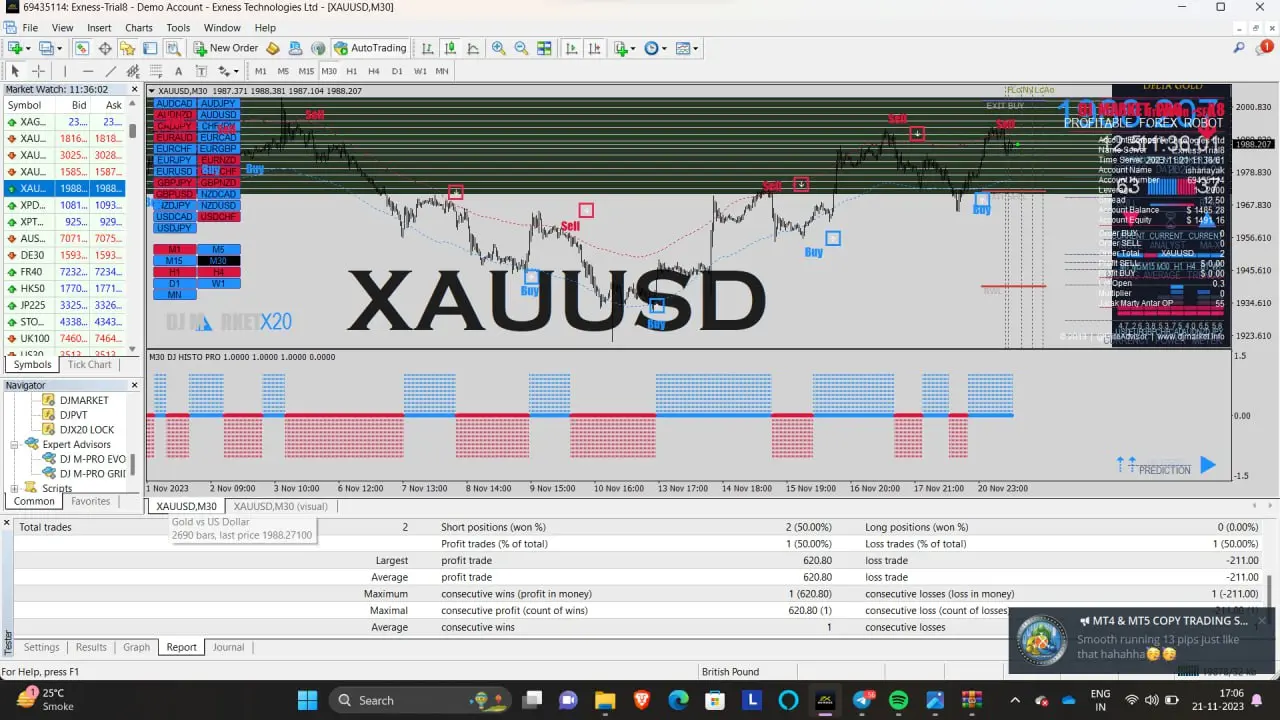
Task: Toggle the Navigator star-folder icon
Action: pos(127,48)
